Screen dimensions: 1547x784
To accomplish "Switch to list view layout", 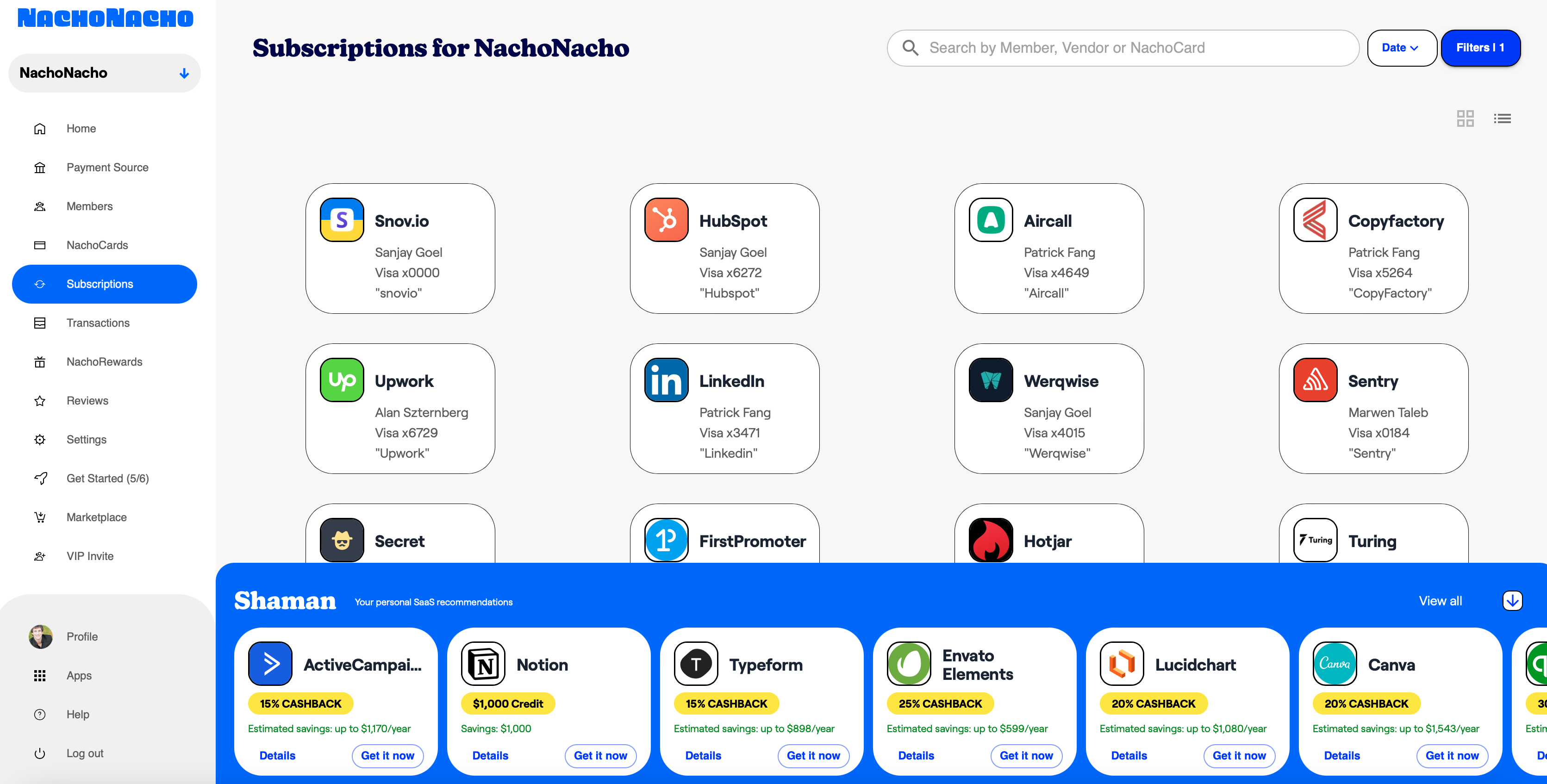I will tap(1502, 118).
